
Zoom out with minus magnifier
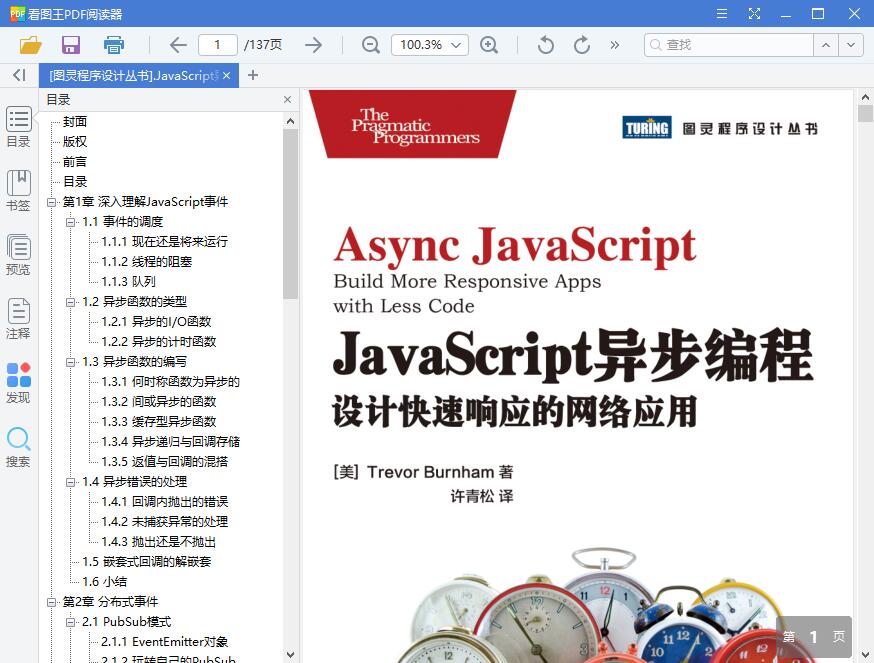pos(370,45)
